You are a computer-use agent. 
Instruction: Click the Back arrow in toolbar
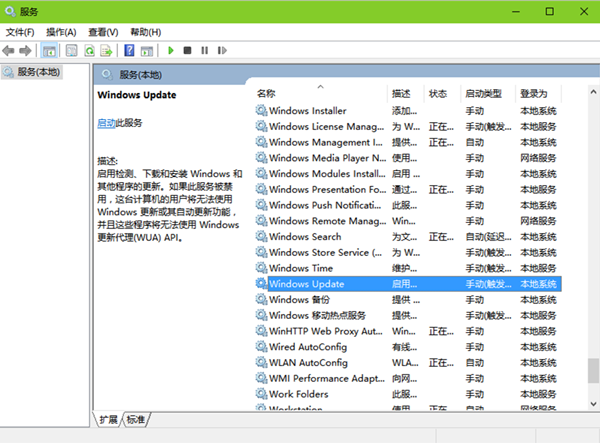(x=8, y=50)
